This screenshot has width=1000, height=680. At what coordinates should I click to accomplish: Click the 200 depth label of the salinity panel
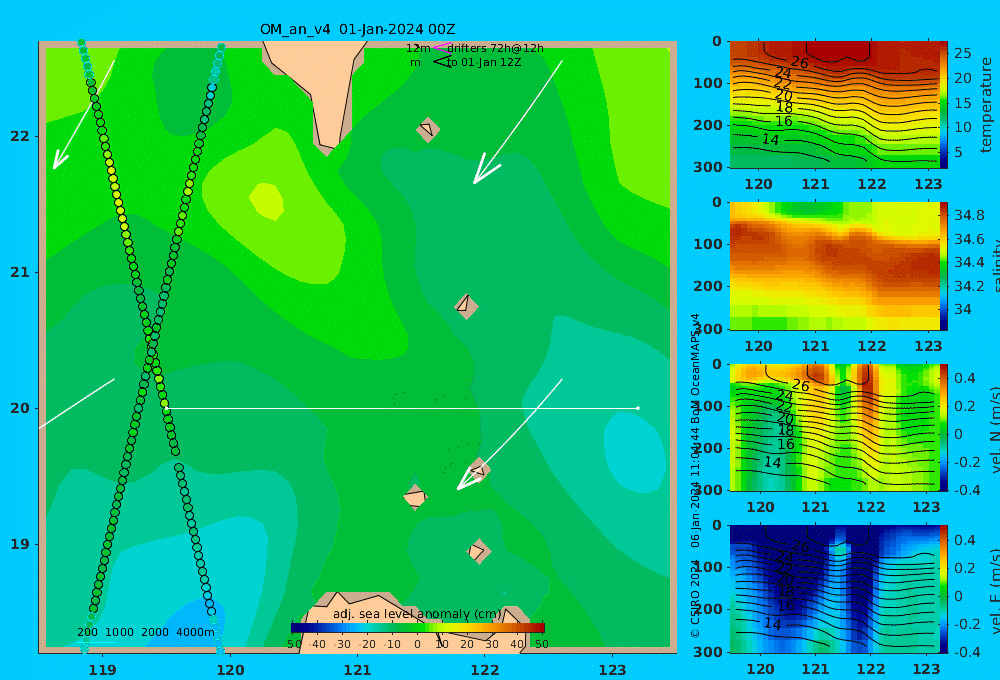708,286
